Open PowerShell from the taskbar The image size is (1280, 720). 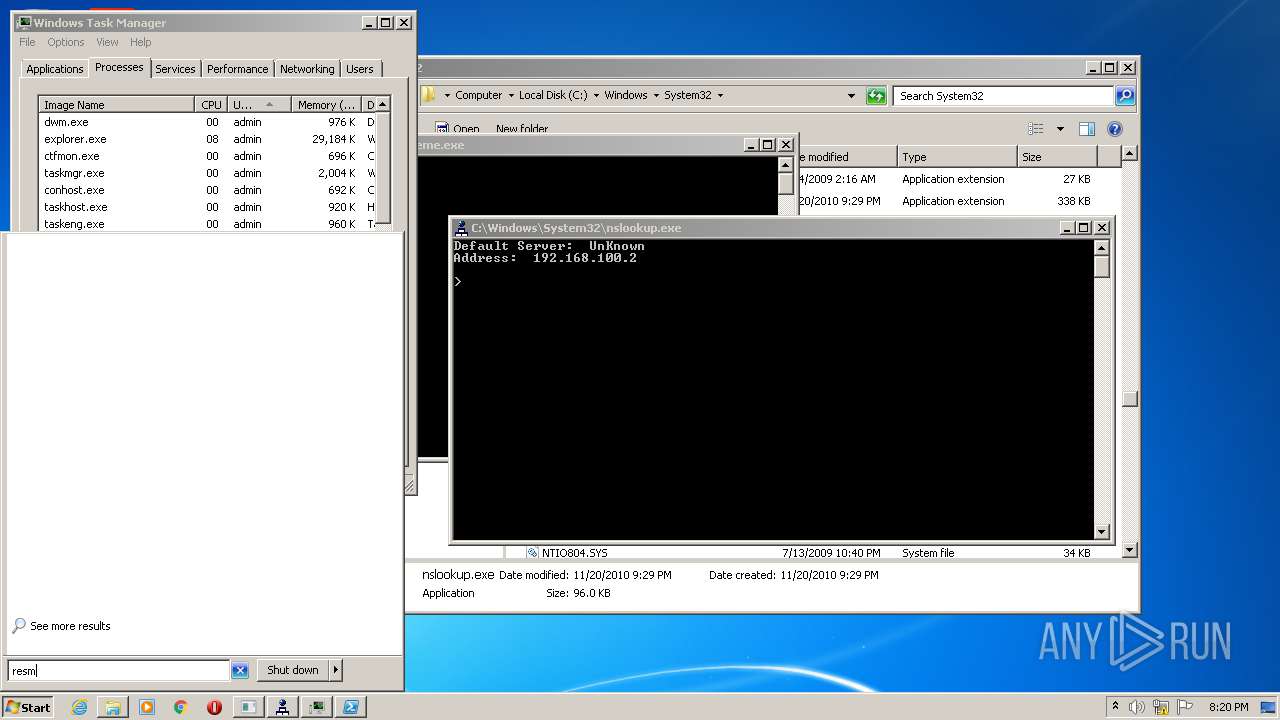click(351, 707)
